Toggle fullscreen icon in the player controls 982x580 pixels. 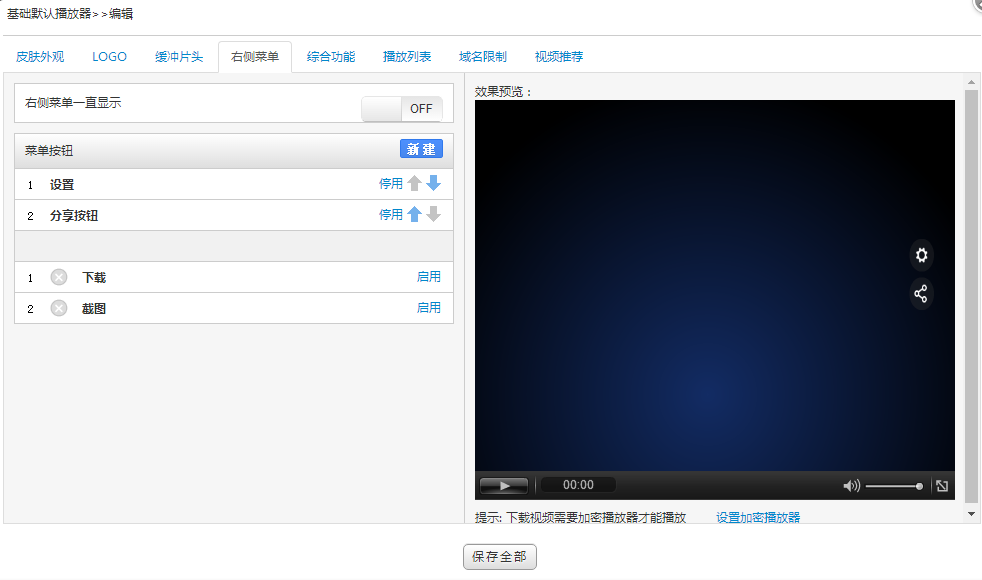[941, 486]
